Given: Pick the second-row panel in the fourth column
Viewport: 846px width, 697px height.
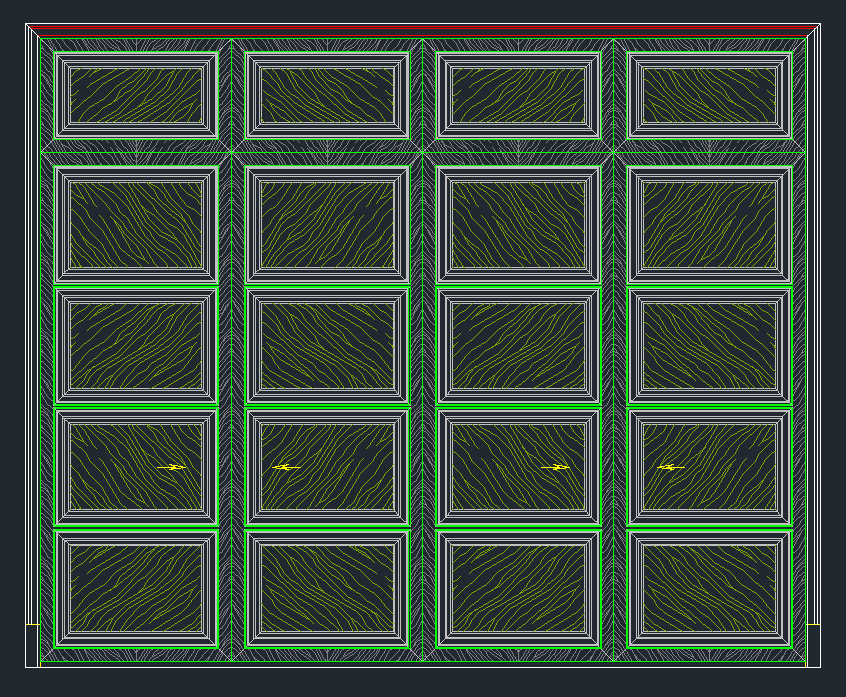Looking at the screenshot, I should [x=709, y=224].
